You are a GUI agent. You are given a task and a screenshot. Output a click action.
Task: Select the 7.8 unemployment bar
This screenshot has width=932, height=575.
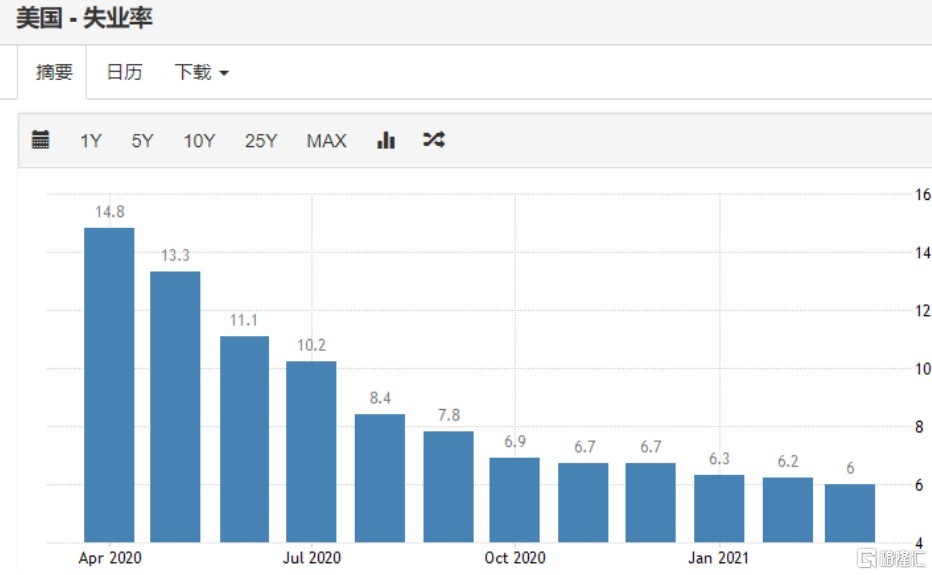(x=448, y=487)
